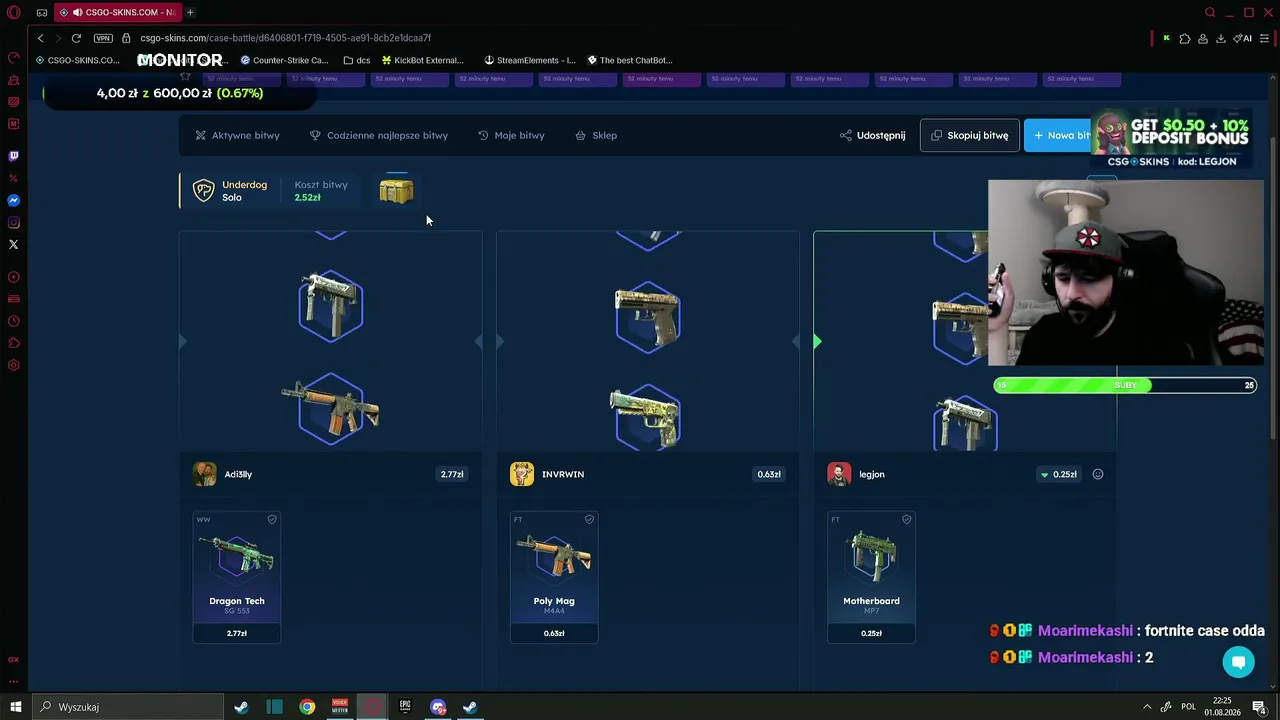Open Google Chrome from the taskbar
1280x720 pixels.
click(x=307, y=707)
